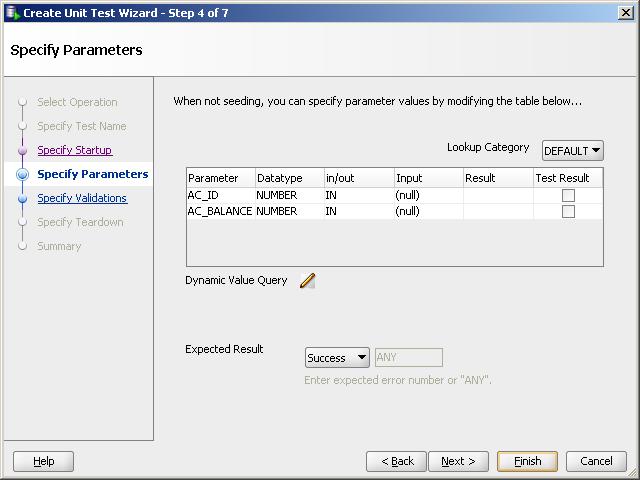Go to the Specify Validations step
Viewport: 640px width, 480px height.
(82, 198)
